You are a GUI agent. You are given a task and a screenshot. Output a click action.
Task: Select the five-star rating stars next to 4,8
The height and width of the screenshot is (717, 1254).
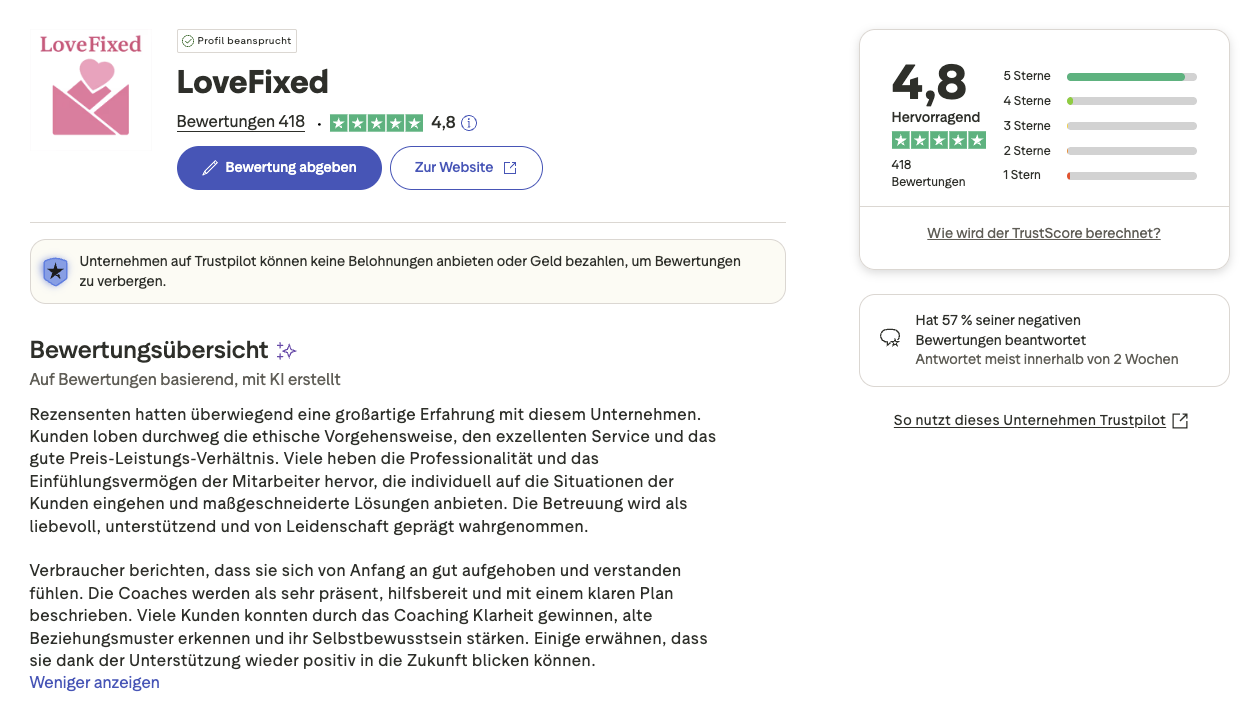coord(377,122)
